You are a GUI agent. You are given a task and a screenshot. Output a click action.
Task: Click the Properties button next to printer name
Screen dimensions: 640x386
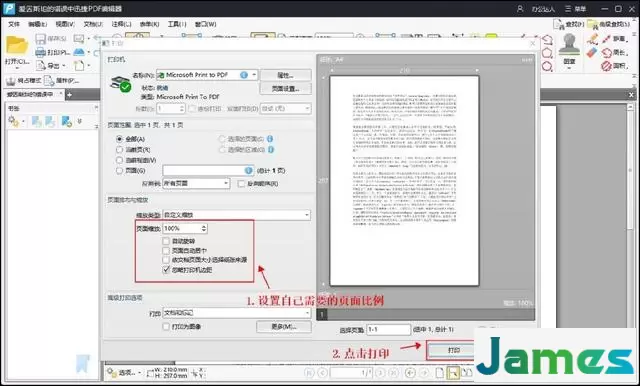click(285, 75)
